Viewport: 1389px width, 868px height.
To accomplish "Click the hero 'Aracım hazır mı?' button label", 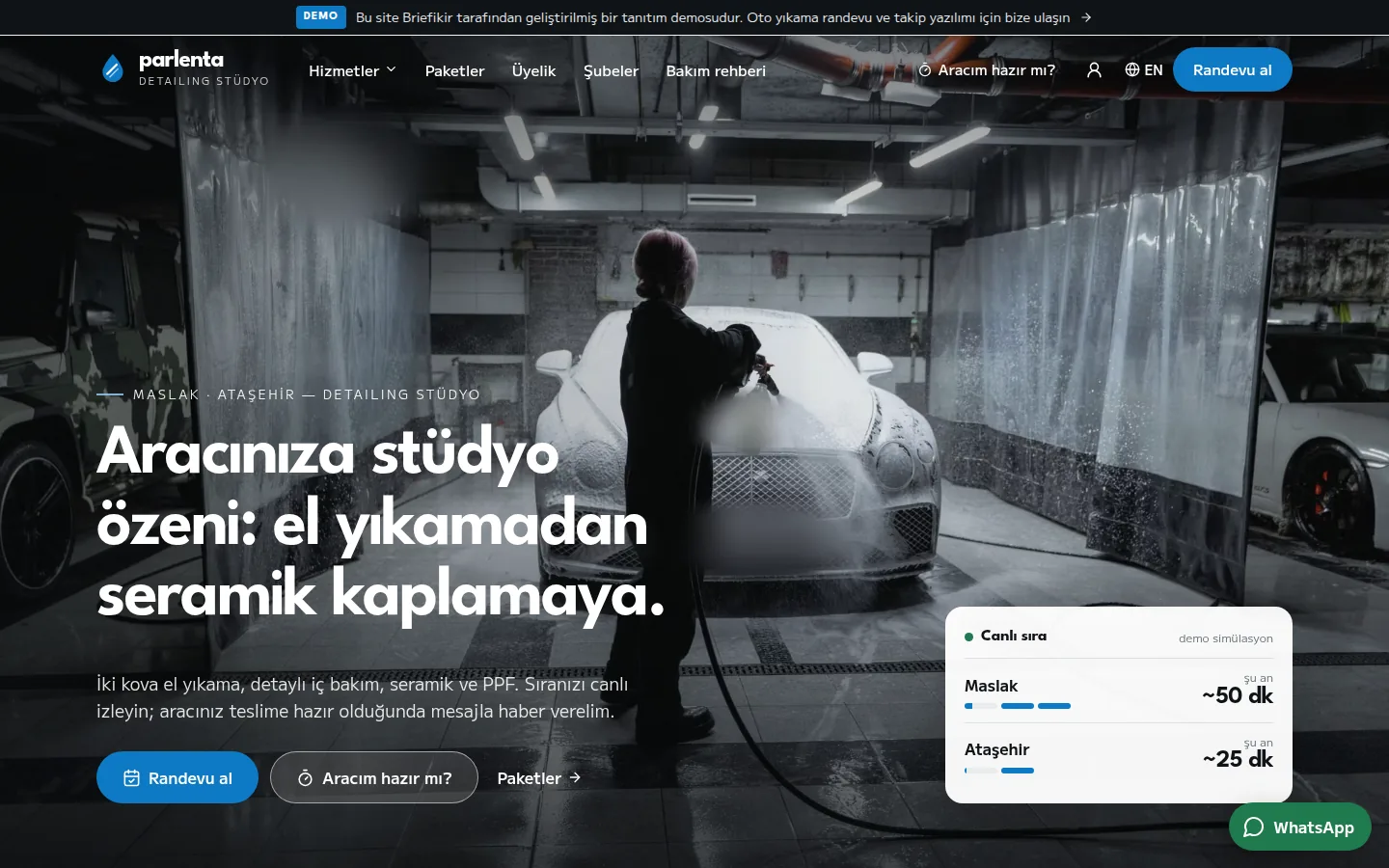I will coord(387,778).
